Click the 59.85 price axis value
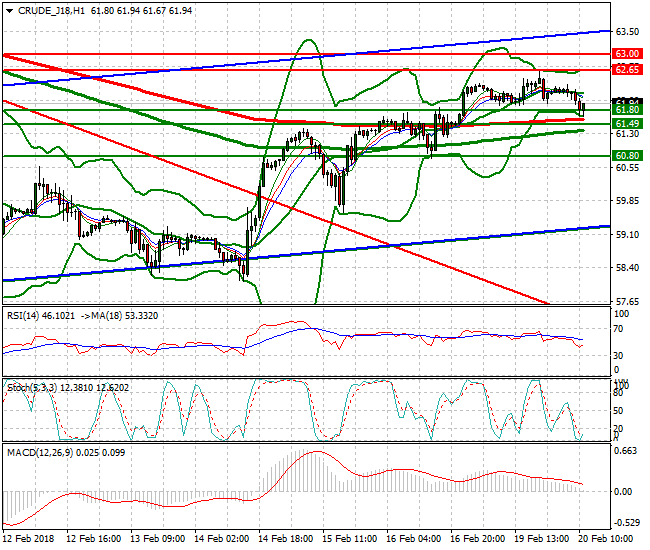 coord(627,201)
